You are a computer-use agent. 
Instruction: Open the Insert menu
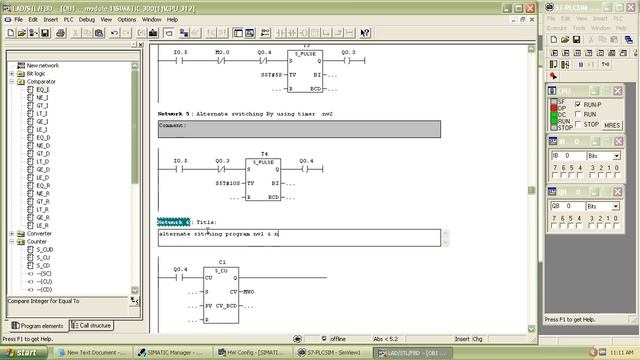[51, 20]
